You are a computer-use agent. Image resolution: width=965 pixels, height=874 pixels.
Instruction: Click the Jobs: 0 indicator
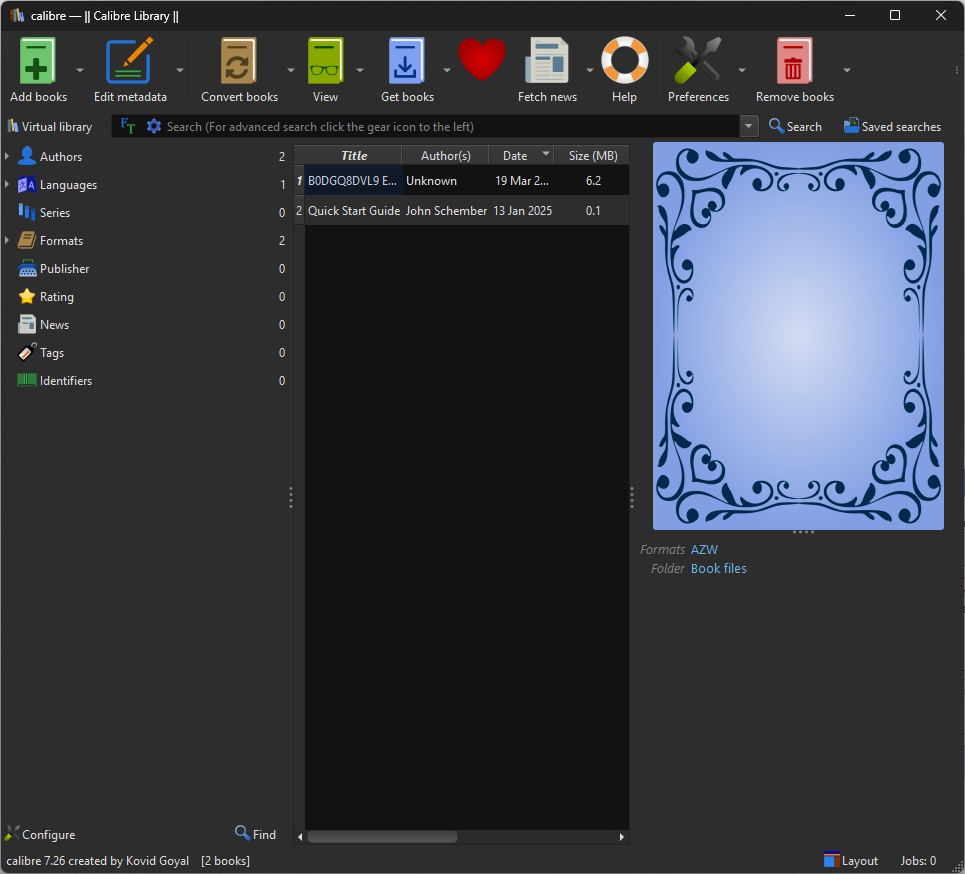tap(918, 860)
